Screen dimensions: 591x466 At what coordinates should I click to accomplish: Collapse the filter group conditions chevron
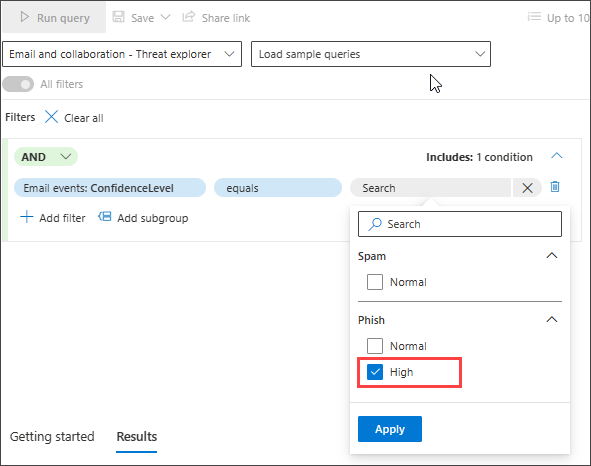click(557, 156)
